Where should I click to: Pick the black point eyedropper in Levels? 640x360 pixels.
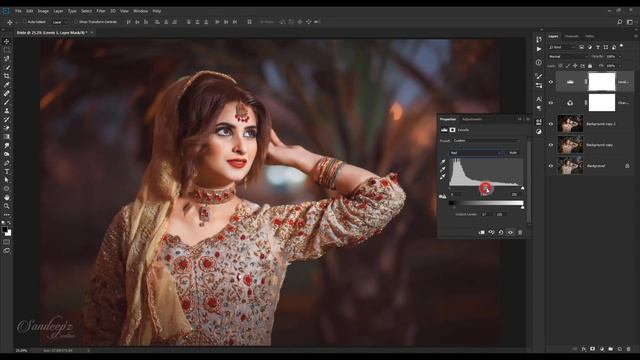[x=443, y=162]
